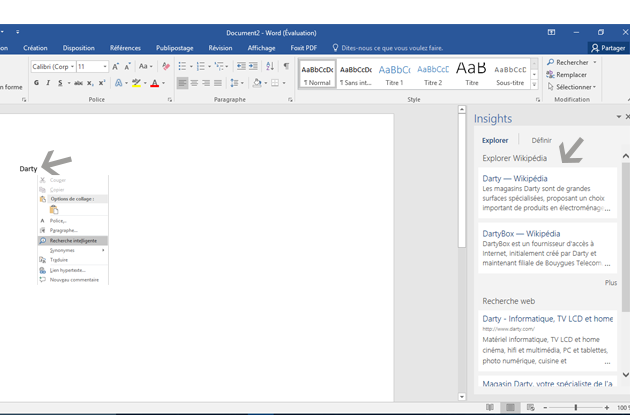Click the grow font size icon
This screenshot has height=415, width=630.
(115, 66)
